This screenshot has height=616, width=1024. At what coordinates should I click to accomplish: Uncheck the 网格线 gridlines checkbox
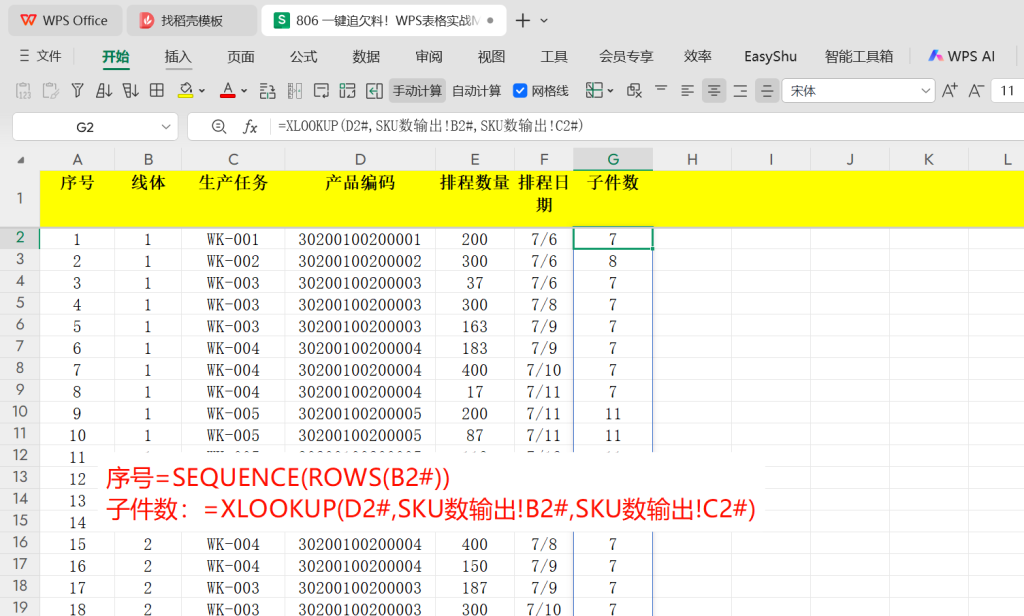click(520, 91)
